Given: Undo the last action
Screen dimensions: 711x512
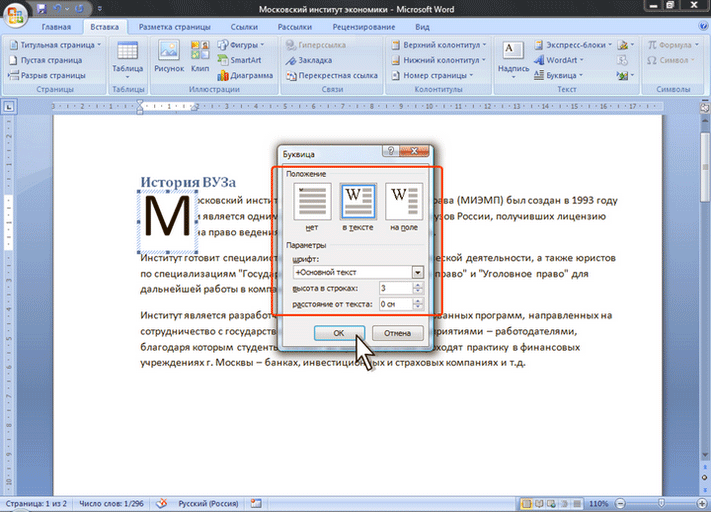Looking at the screenshot, I should 57,9.
